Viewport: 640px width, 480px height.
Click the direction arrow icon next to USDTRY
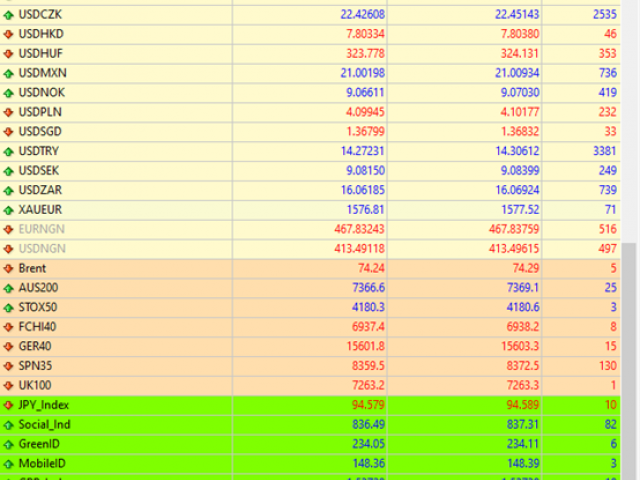pyautogui.click(x=9, y=151)
